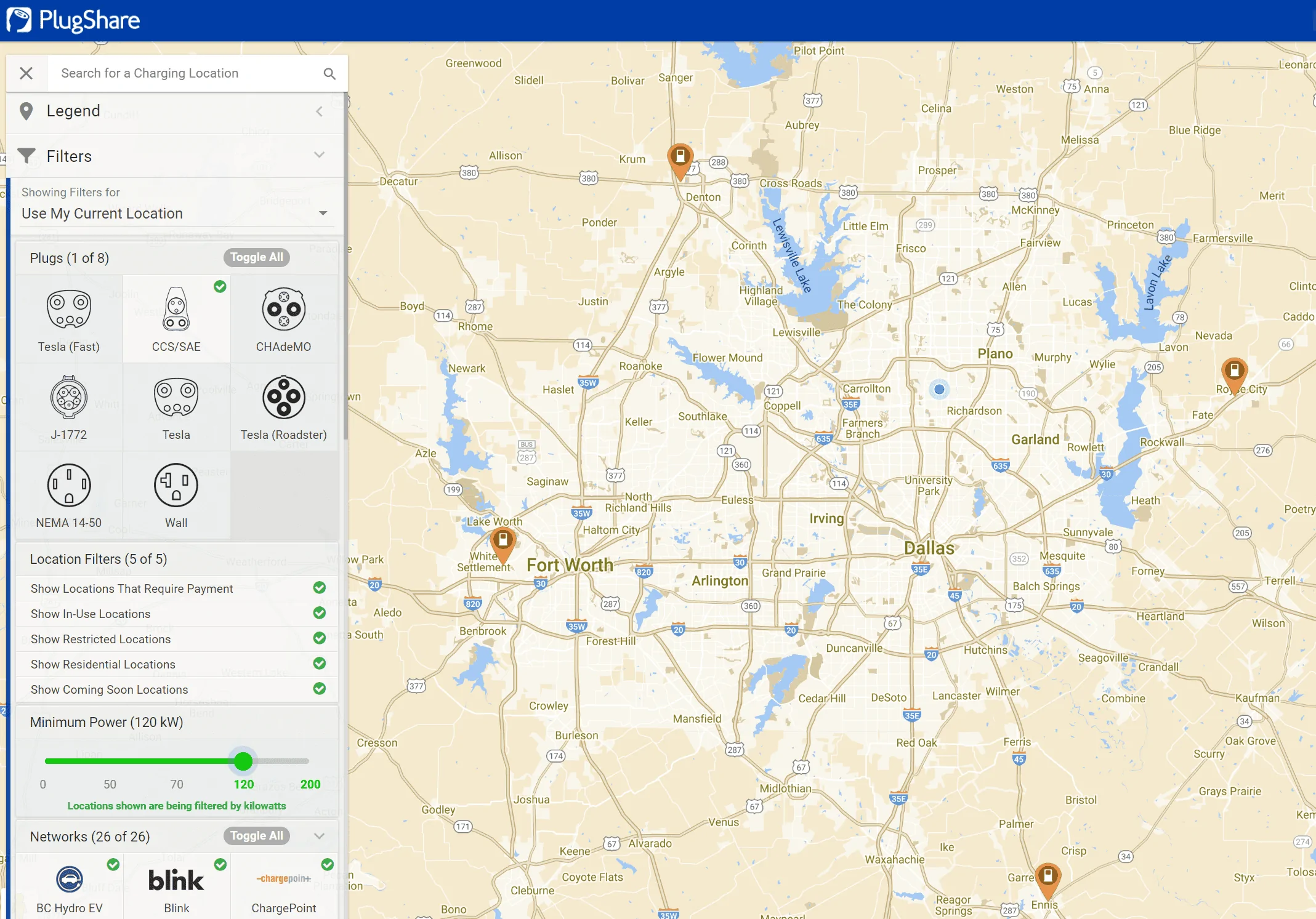Image resolution: width=1316 pixels, height=919 pixels.
Task: Collapse the Filters section chevron
Action: (x=319, y=155)
